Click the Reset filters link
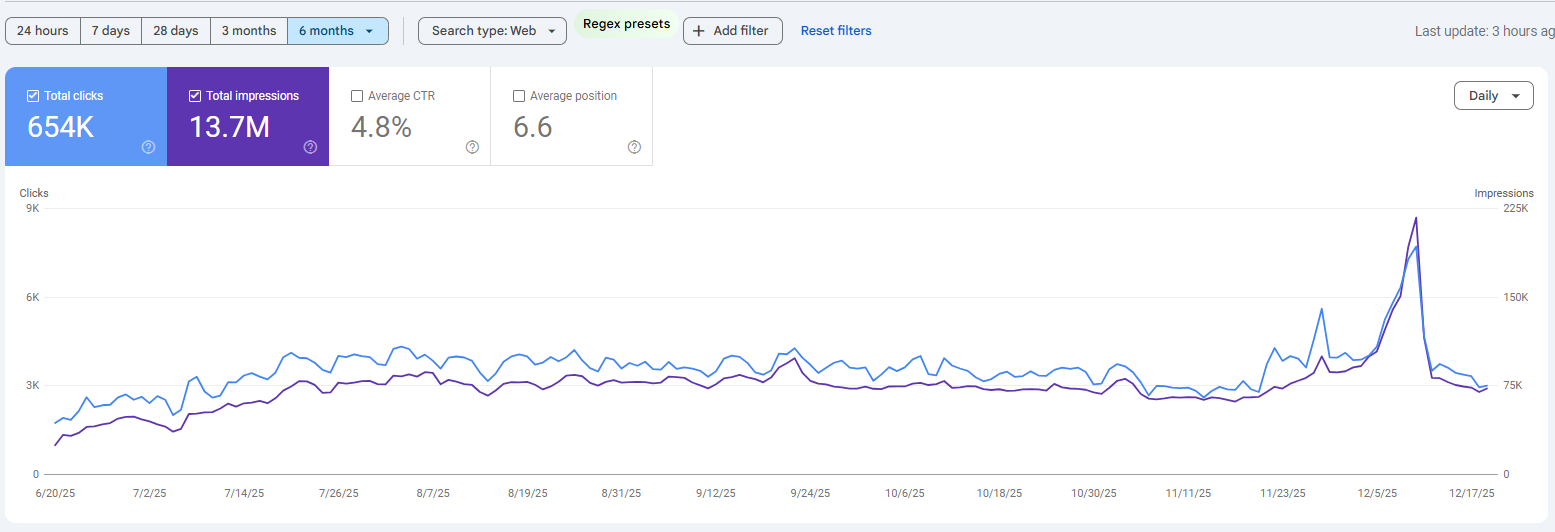 tap(836, 31)
